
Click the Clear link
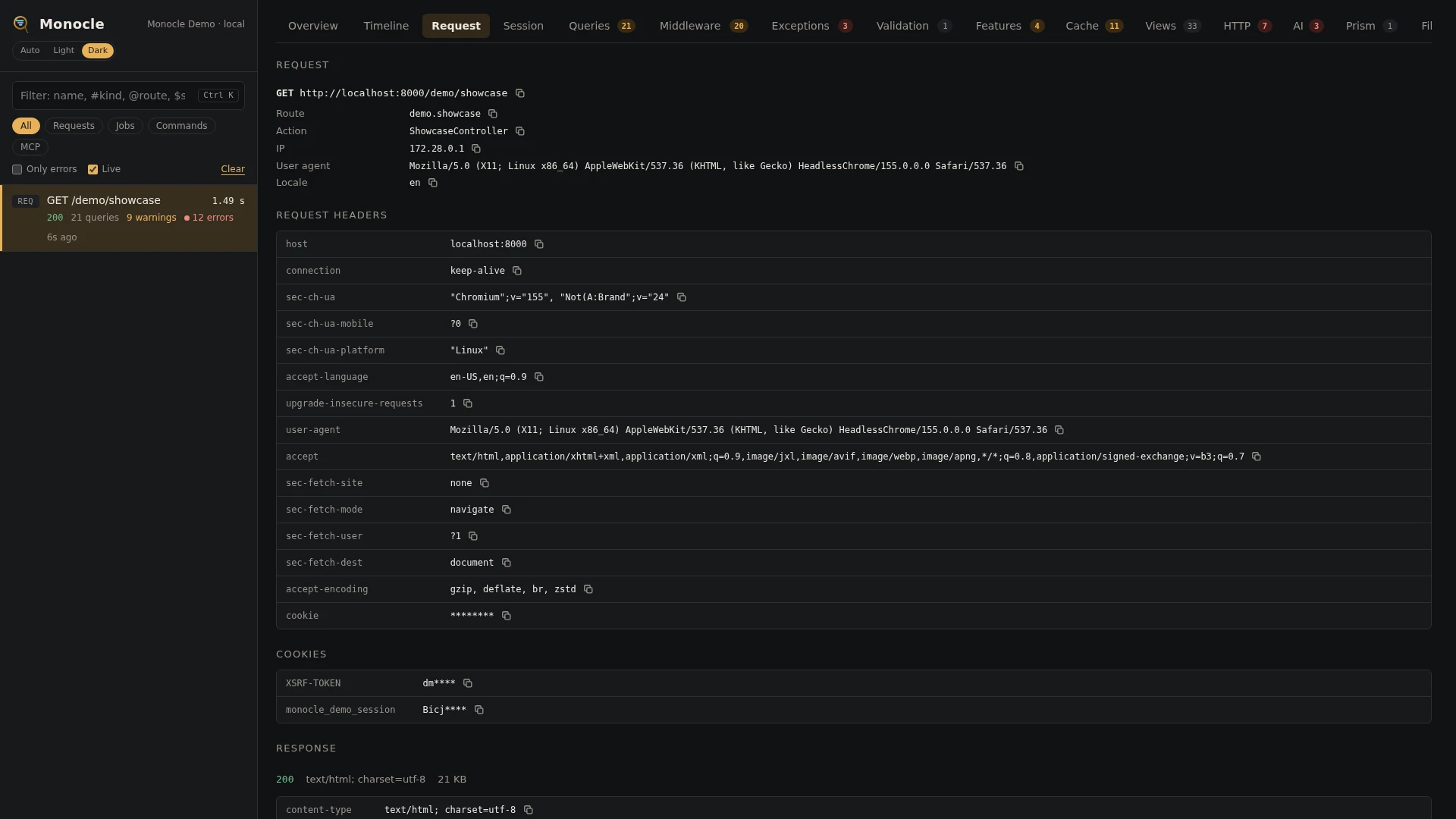coord(233,169)
